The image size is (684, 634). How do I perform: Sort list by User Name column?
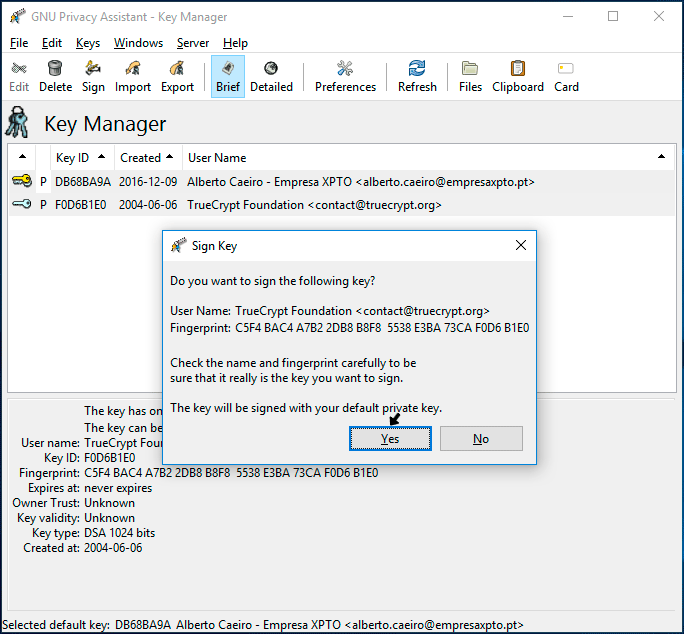coord(428,158)
